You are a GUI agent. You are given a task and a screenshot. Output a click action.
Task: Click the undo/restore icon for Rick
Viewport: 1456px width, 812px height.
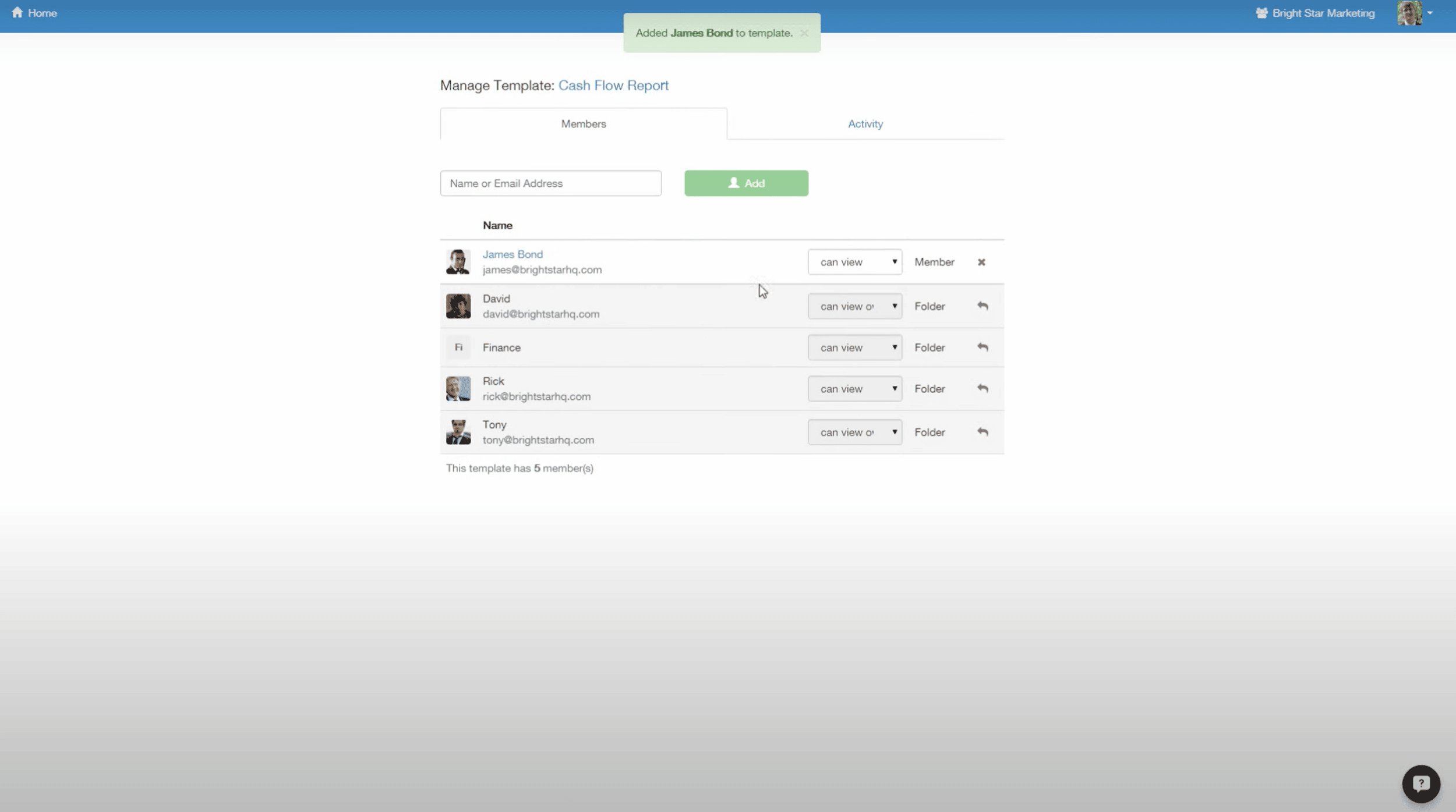click(982, 388)
